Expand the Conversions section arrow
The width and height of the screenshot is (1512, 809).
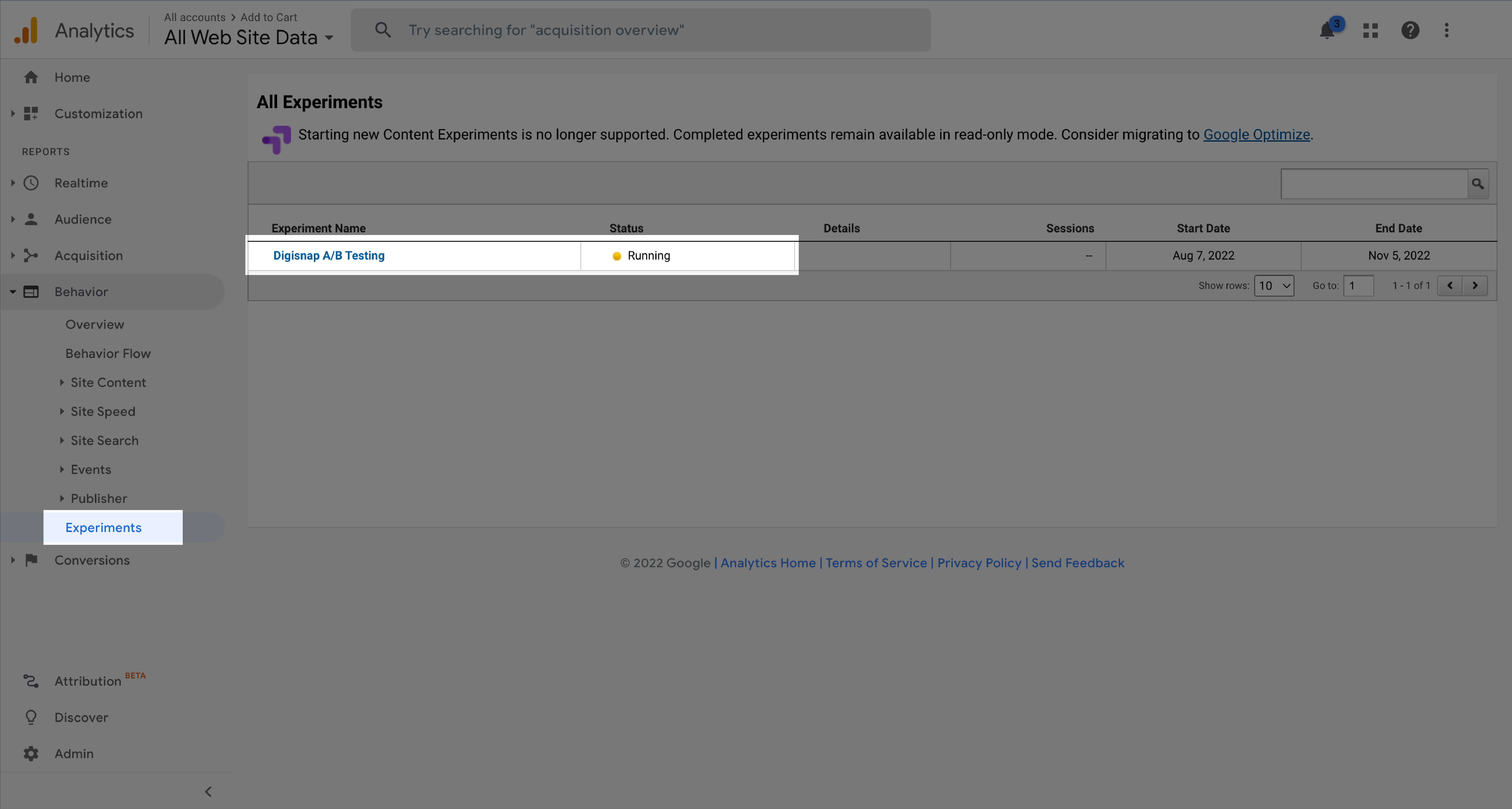(x=13, y=560)
